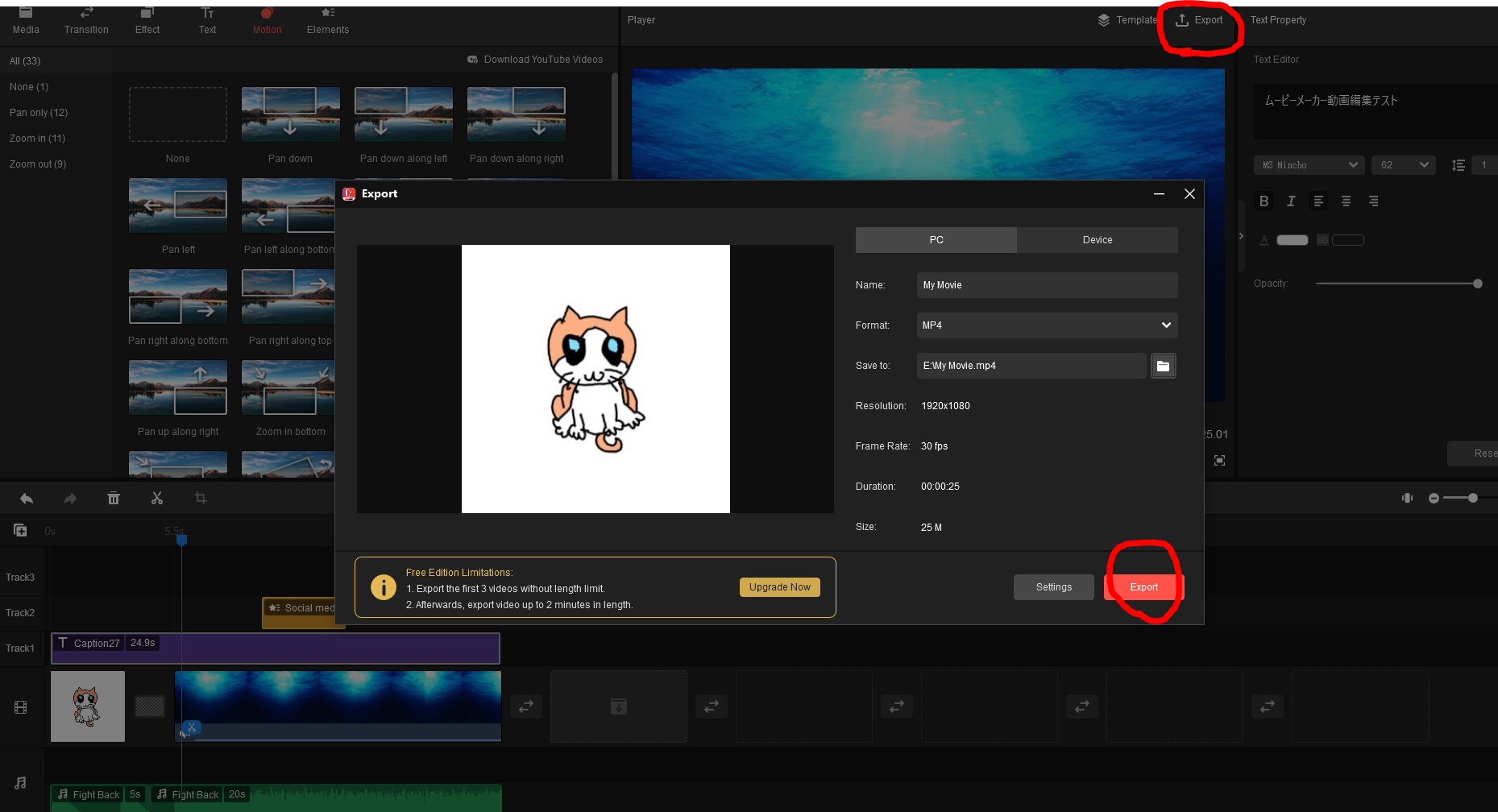This screenshot has height=812, width=1498.
Task: Align text right
Action: 1373,201
